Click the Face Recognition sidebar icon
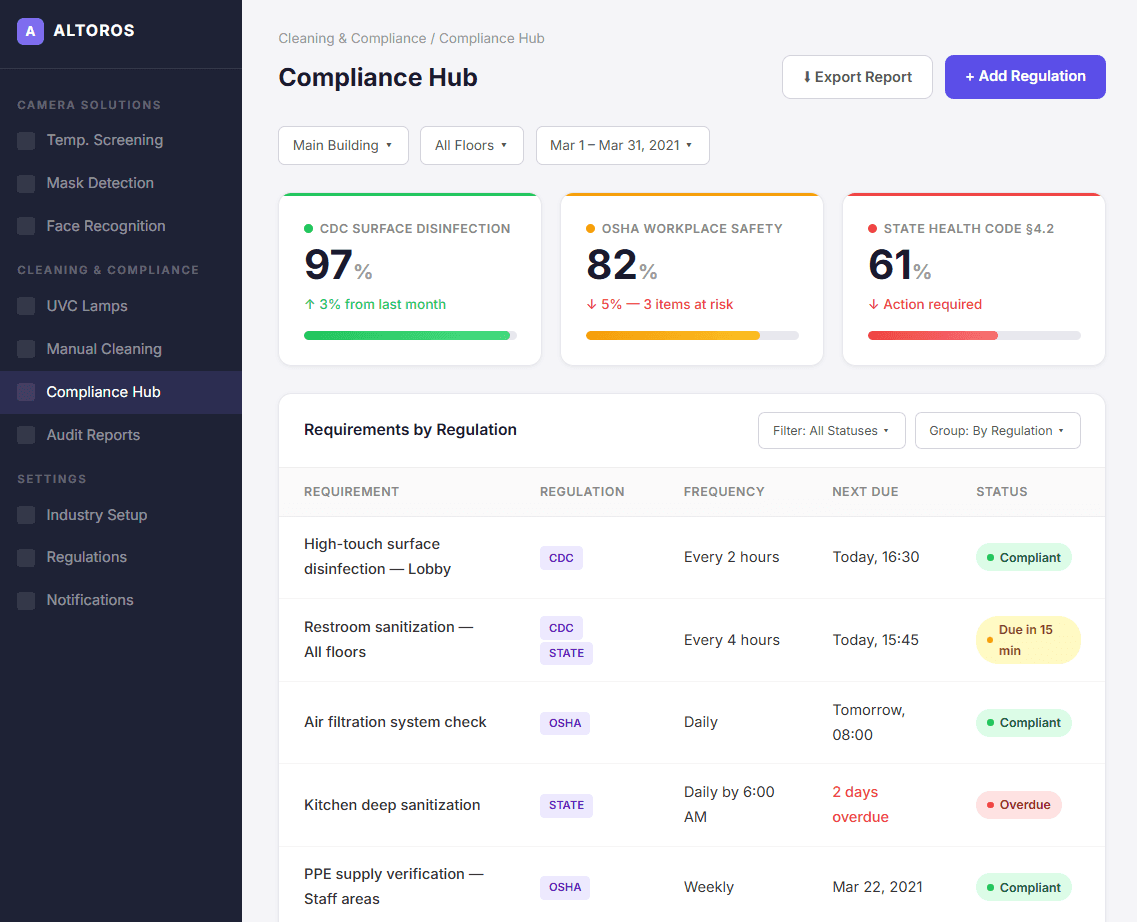This screenshot has height=922, width=1137. [26, 226]
